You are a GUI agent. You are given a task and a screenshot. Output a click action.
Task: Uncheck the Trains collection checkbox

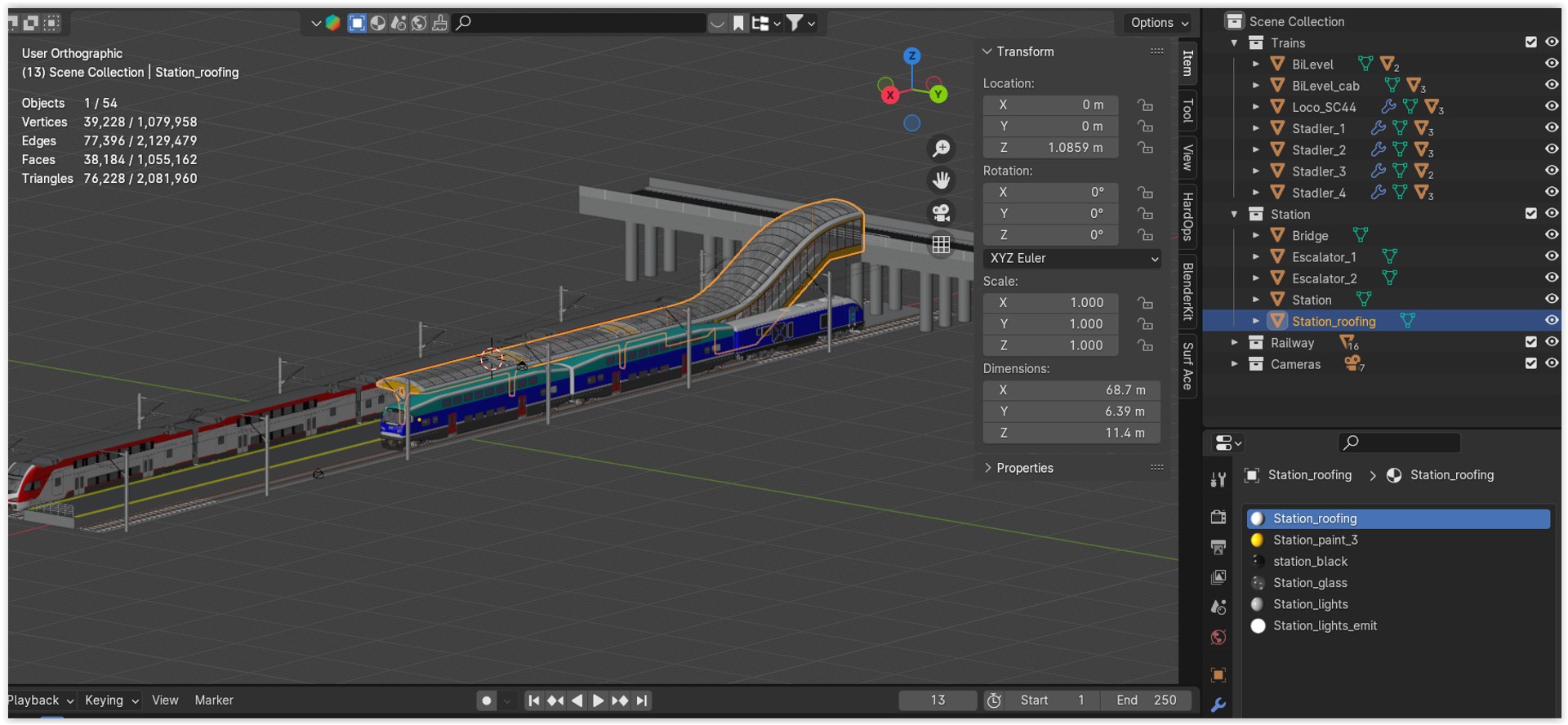coord(1531,42)
